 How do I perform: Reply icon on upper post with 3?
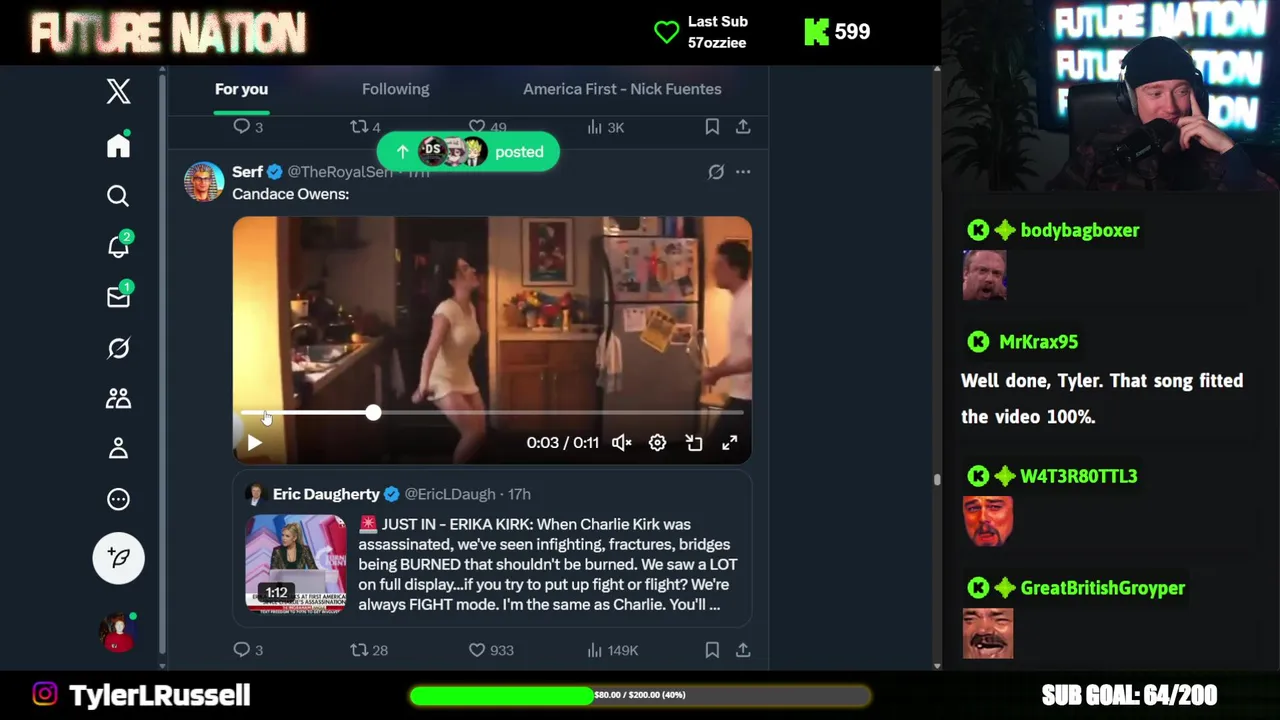(248, 127)
